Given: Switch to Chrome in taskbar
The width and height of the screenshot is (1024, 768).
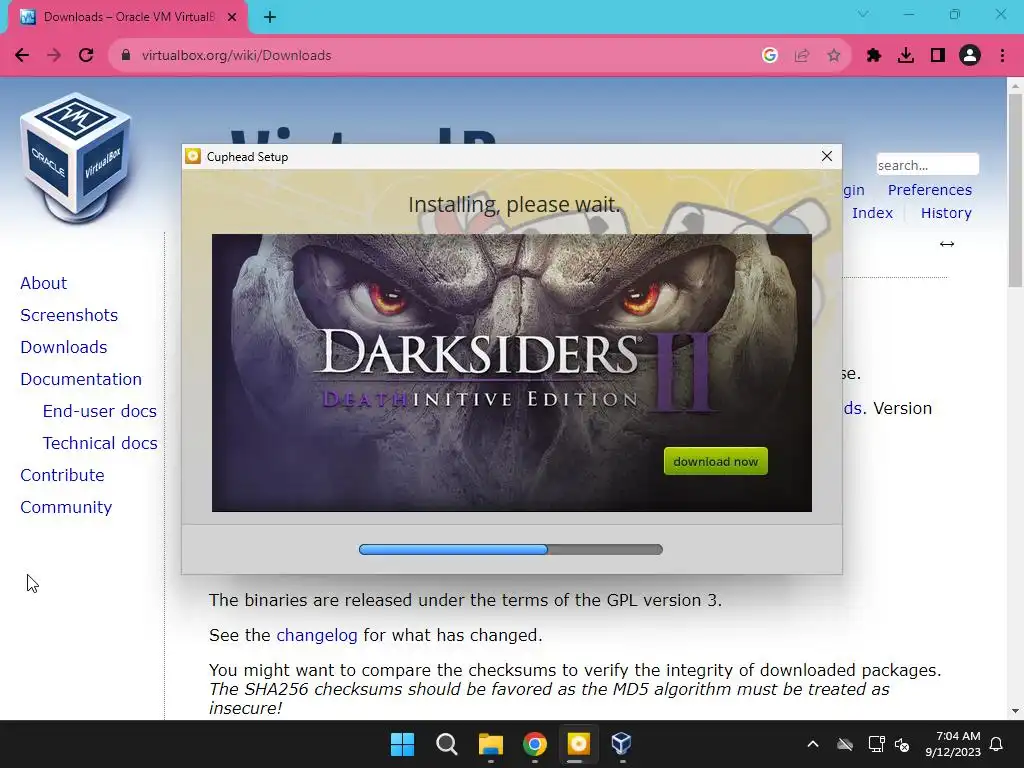Looking at the screenshot, I should pos(535,744).
